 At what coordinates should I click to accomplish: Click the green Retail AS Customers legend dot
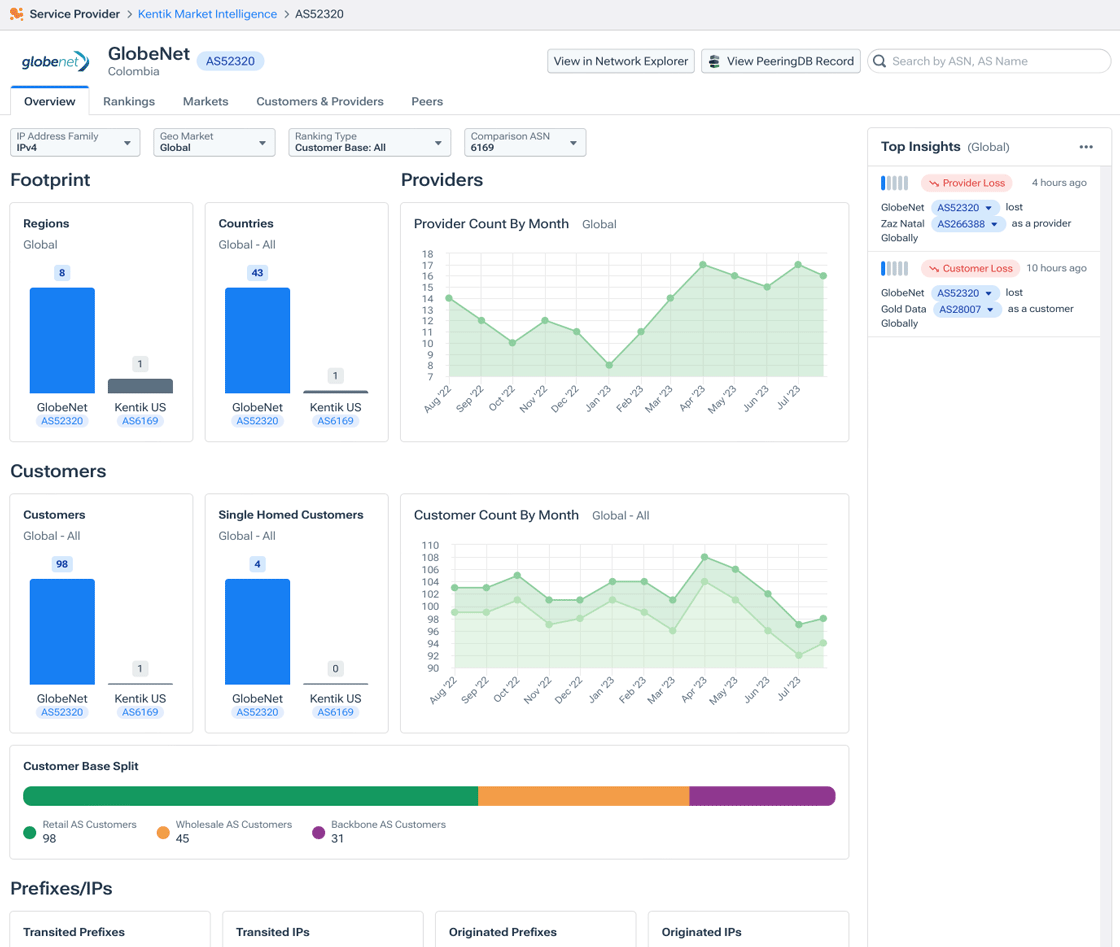tap(28, 830)
